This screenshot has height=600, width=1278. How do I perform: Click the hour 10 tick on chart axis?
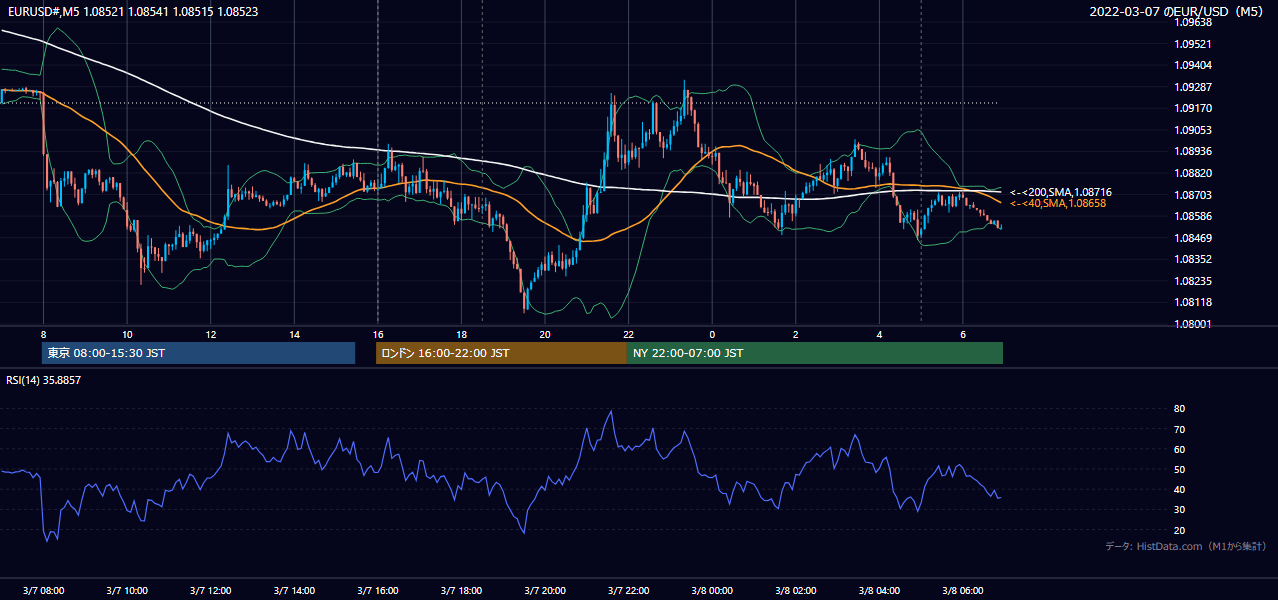click(127, 334)
